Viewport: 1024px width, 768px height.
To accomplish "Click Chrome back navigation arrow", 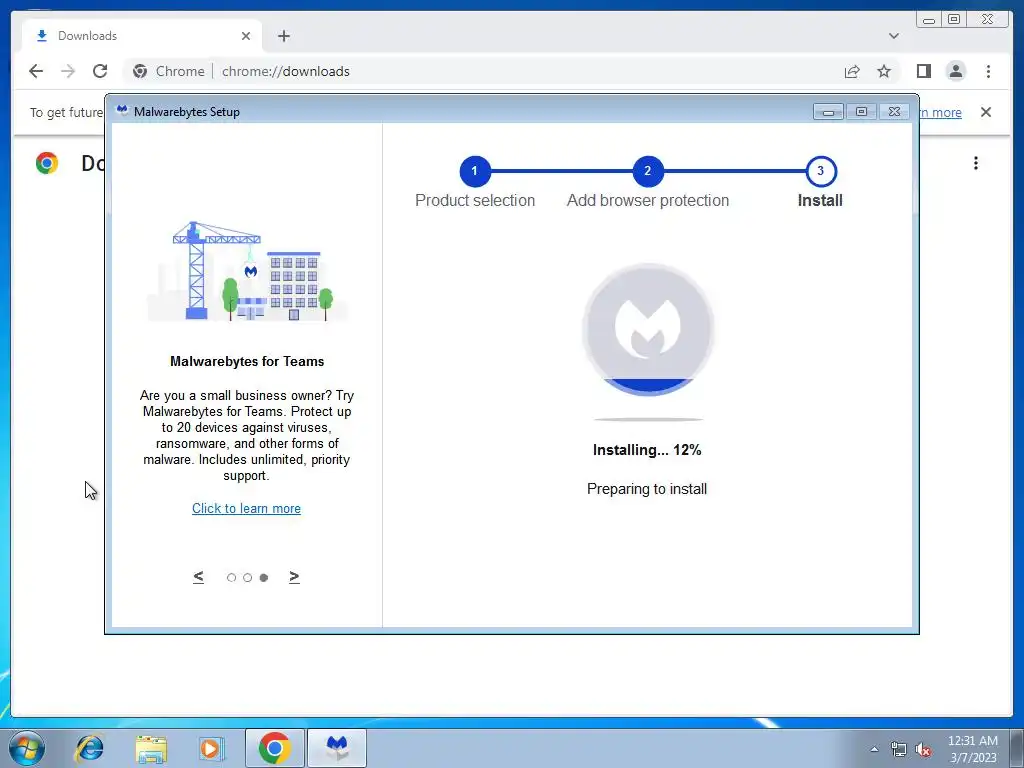I will (x=36, y=71).
